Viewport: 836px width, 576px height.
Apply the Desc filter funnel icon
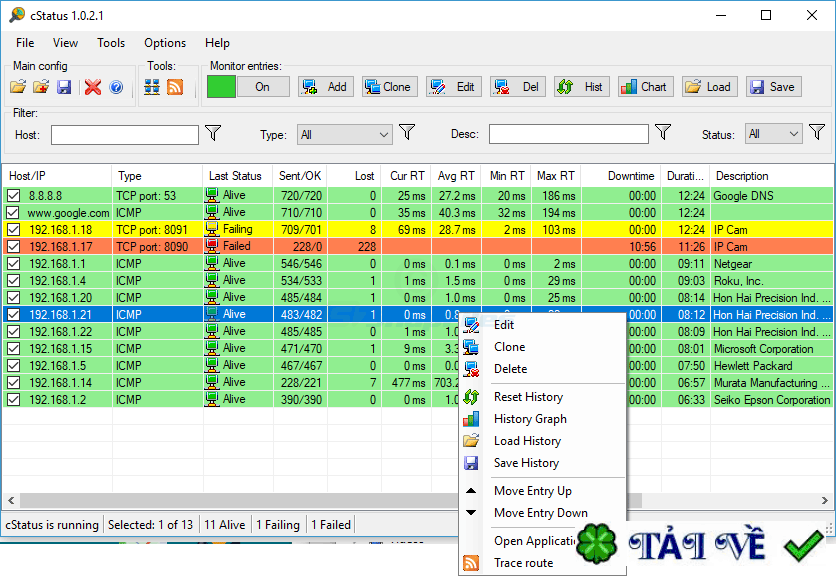tap(662, 133)
